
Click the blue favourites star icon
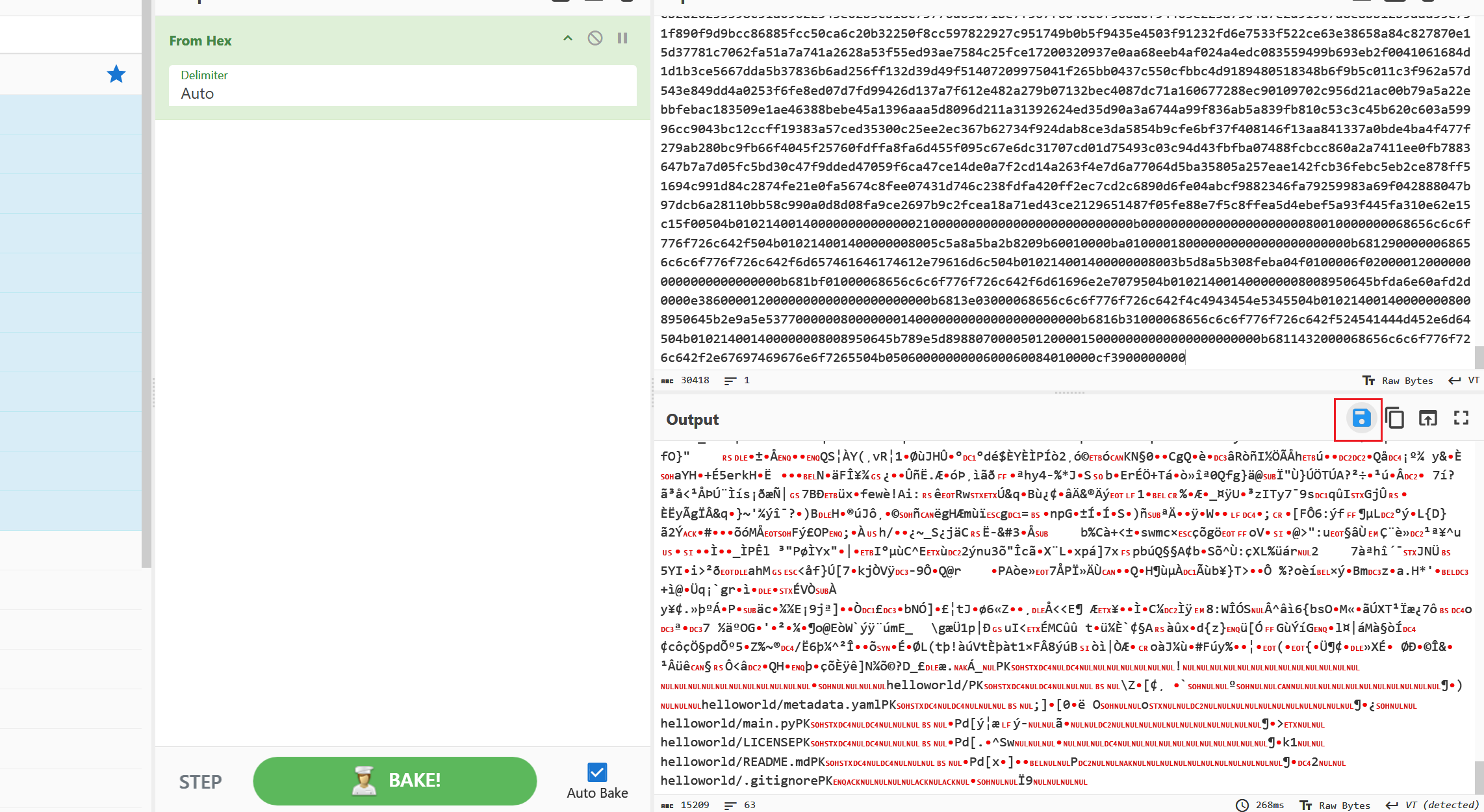click(116, 74)
